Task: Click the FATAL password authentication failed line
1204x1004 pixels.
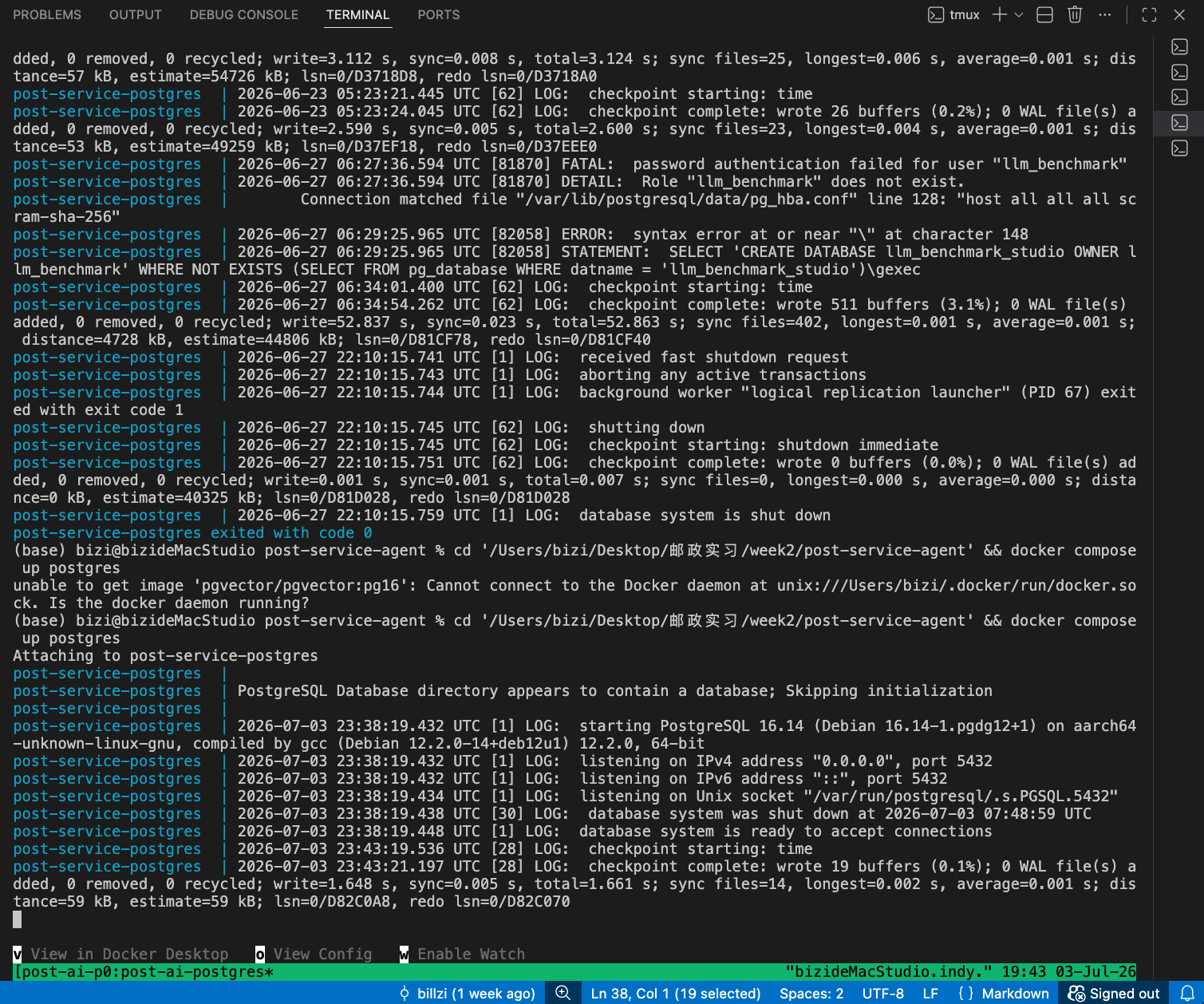Action: (570, 164)
